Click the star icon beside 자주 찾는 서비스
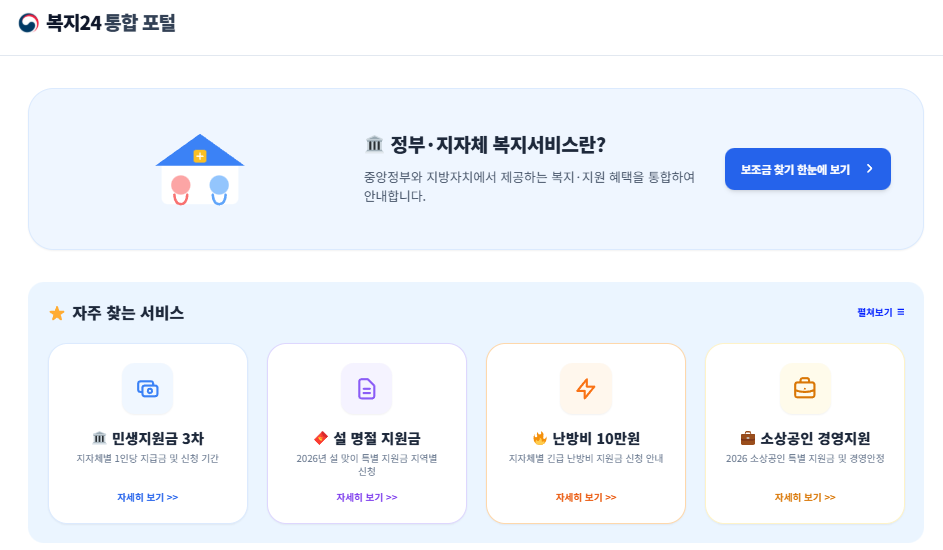Viewport: 943px width, 550px height. tap(57, 314)
